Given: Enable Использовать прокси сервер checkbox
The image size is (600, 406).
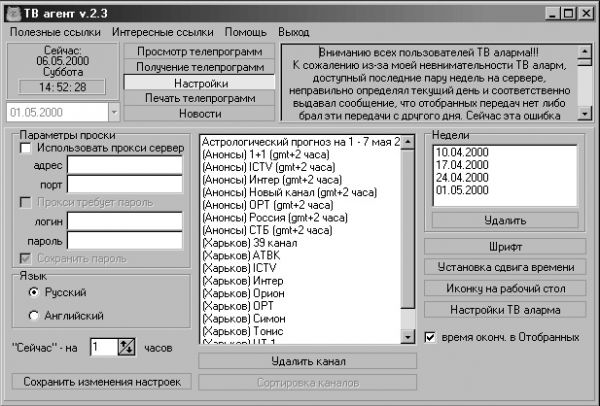Looking at the screenshot, I should (26, 148).
